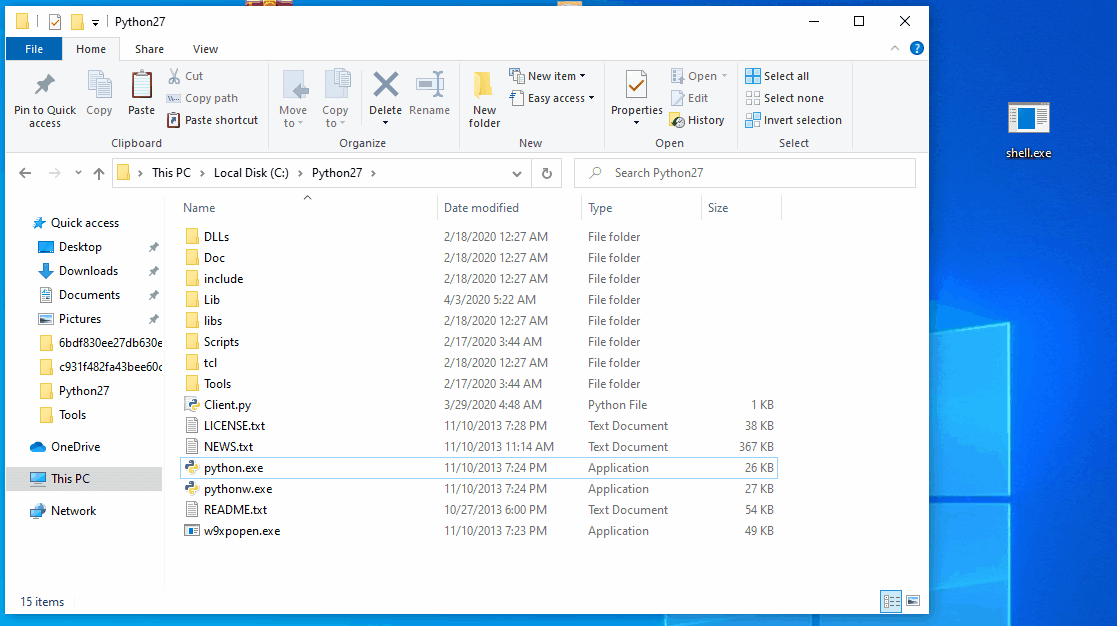Open Quick access in navigation pane
The image size is (1117, 626).
click(x=84, y=223)
